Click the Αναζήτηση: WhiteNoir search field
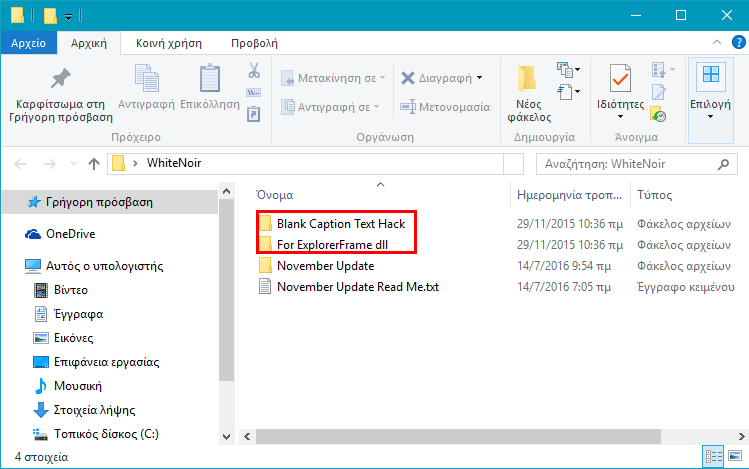 [x=637, y=164]
